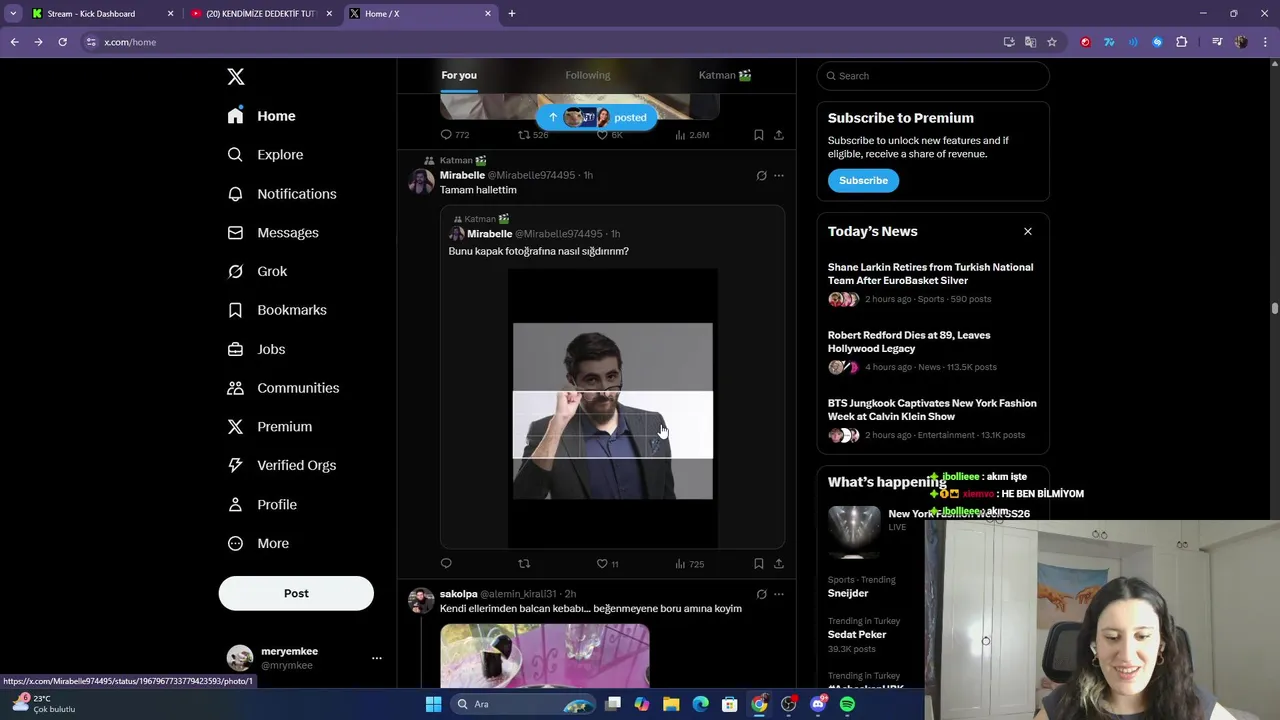Switch to the Following tab

588,75
